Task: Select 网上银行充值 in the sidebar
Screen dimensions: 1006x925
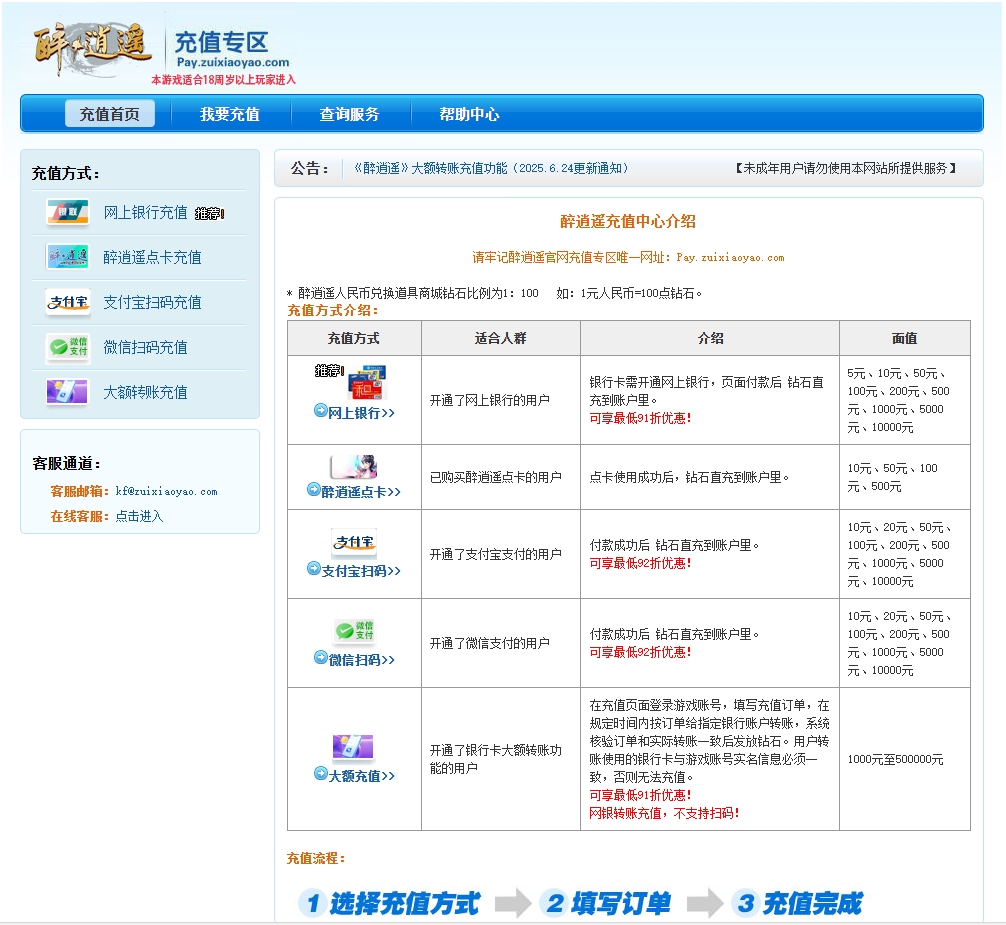Action: point(146,212)
